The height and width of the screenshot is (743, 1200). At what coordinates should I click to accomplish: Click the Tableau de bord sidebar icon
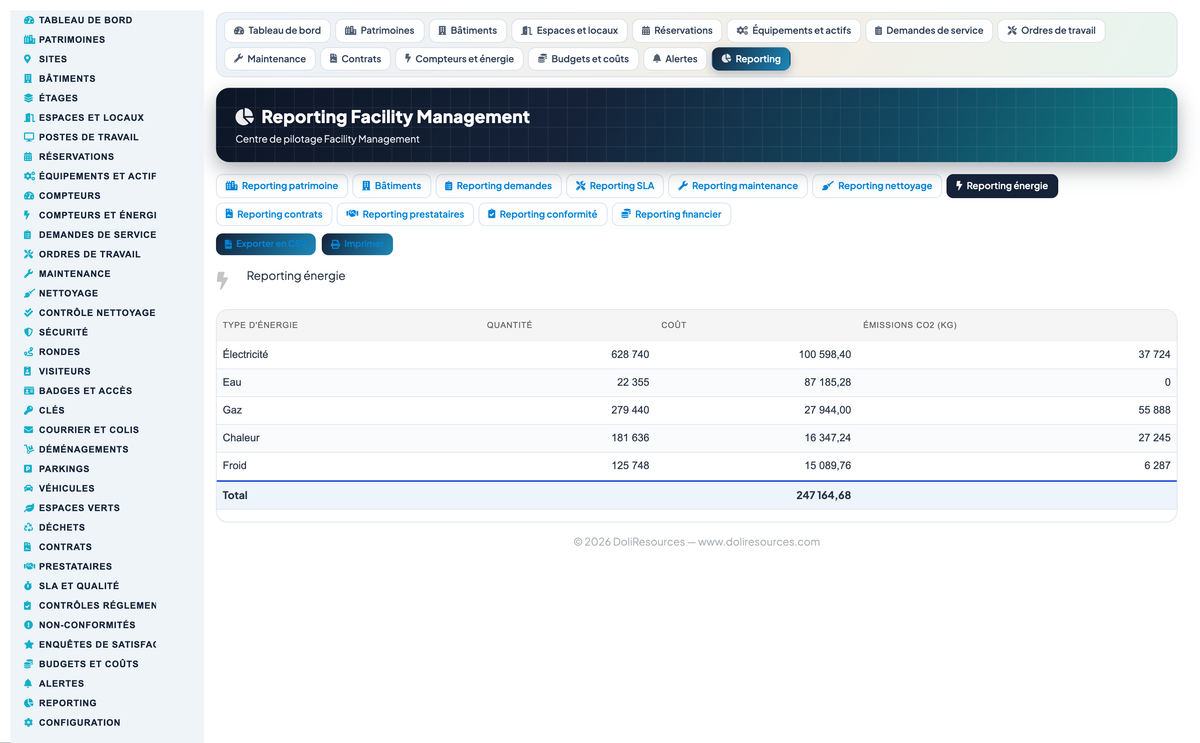pos(29,20)
